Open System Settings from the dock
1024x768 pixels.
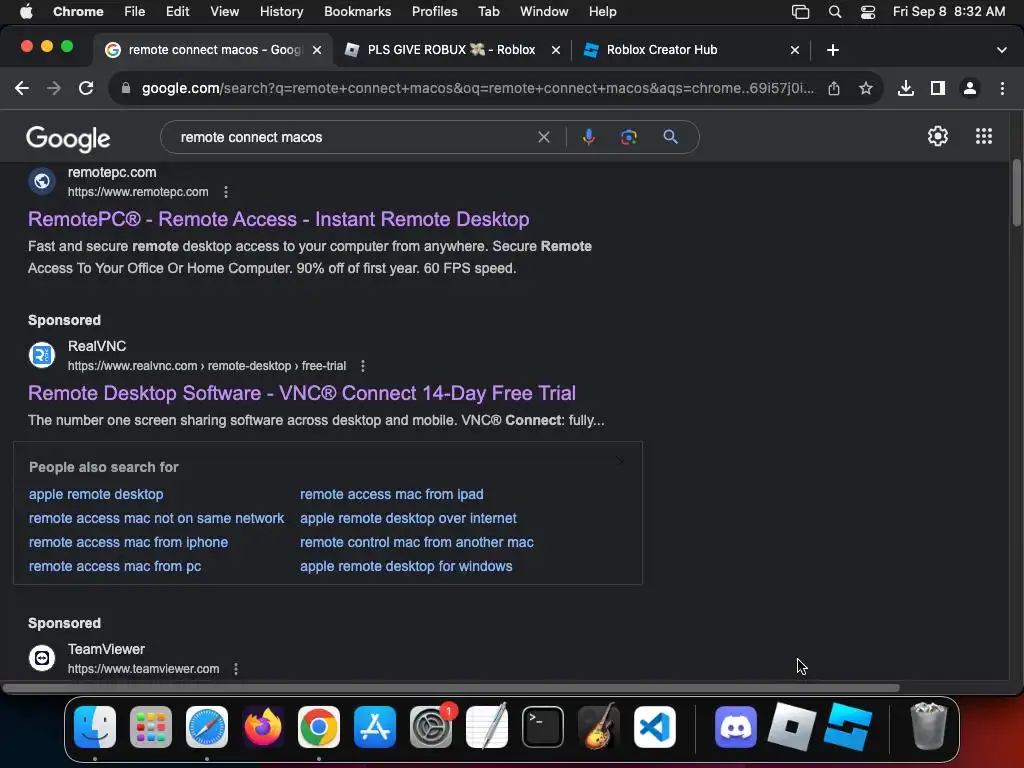click(431, 727)
